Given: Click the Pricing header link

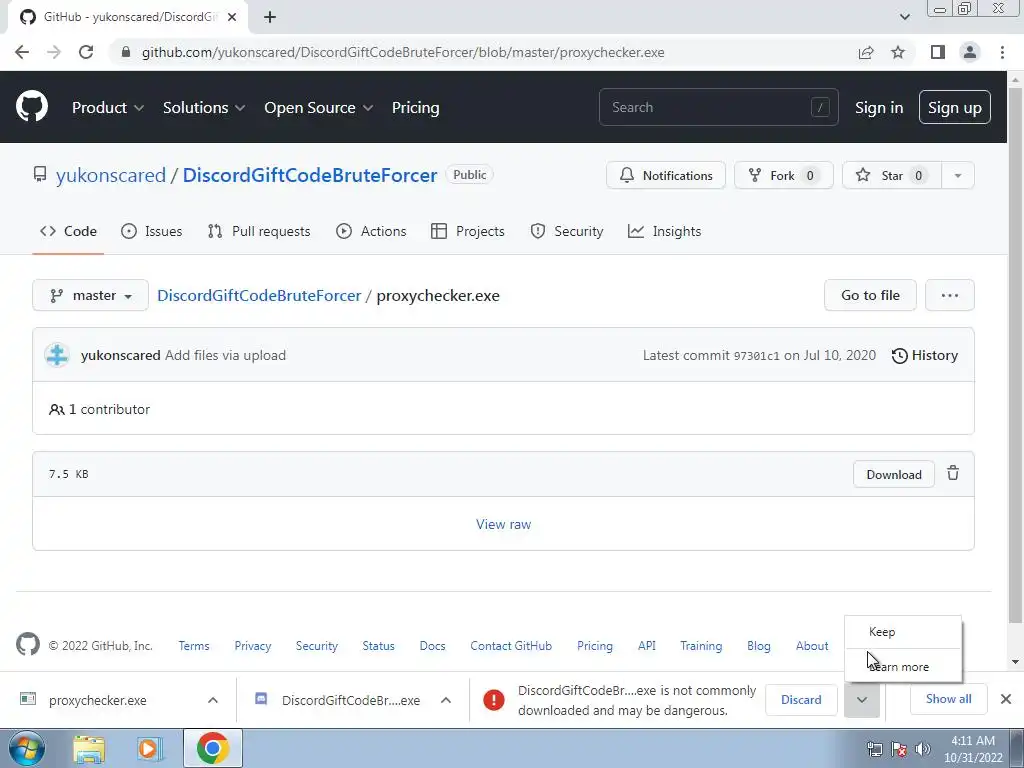Looking at the screenshot, I should pos(415,107).
